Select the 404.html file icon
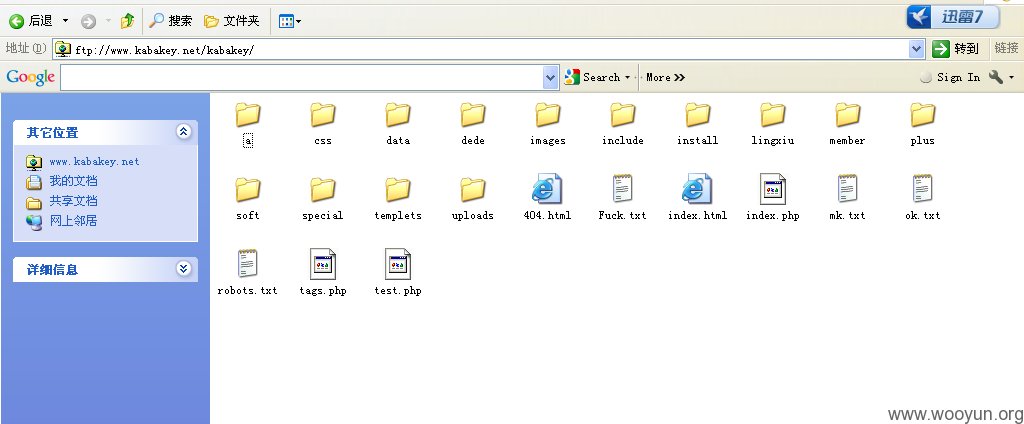This screenshot has height=424, width=1024. [x=547, y=189]
